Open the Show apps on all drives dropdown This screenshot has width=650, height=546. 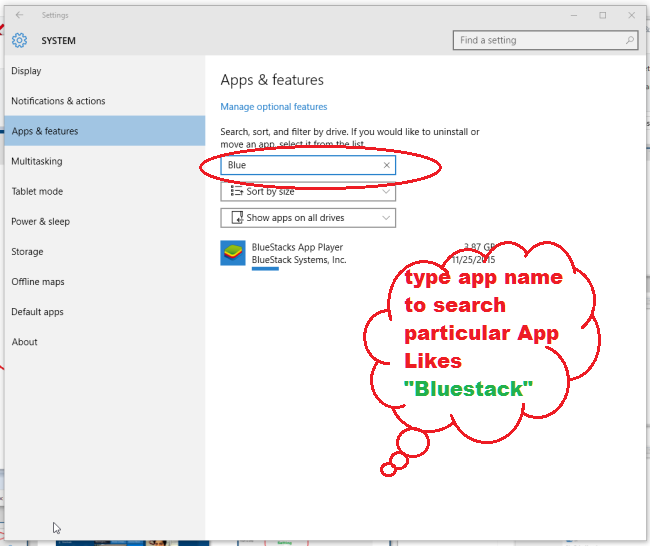click(x=308, y=218)
